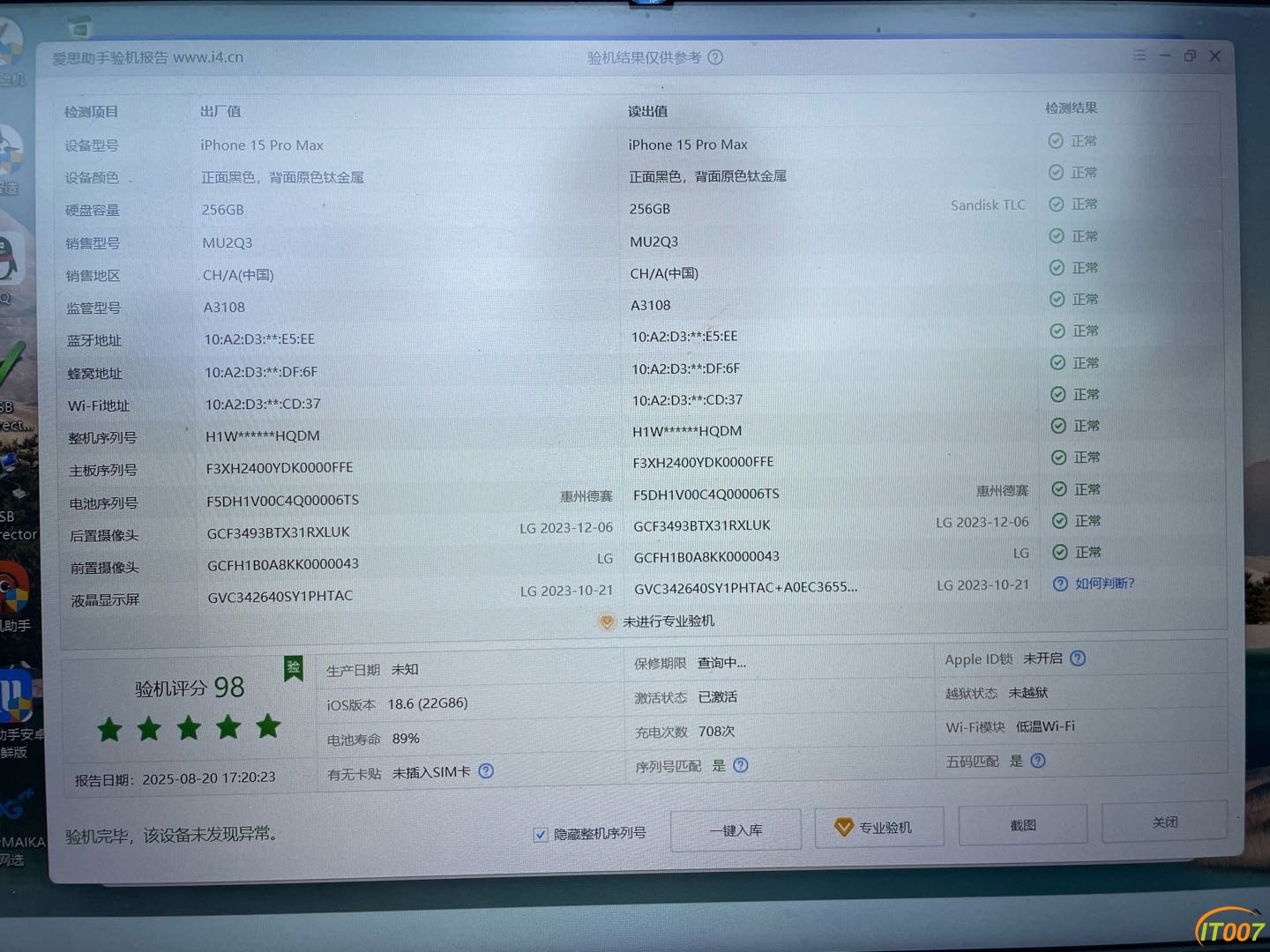The height and width of the screenshot is (952, 1270).
Task: Click the 未进行专业验机 badge
Action: pyautogui.click(x=658, y=621)
